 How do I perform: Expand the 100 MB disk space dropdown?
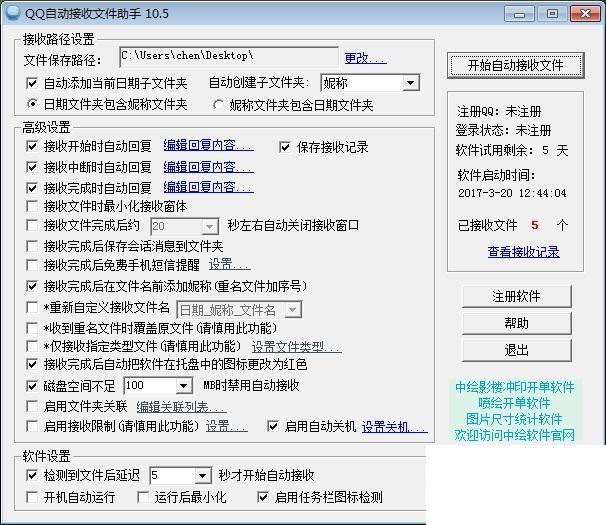(x=184, y=386)
